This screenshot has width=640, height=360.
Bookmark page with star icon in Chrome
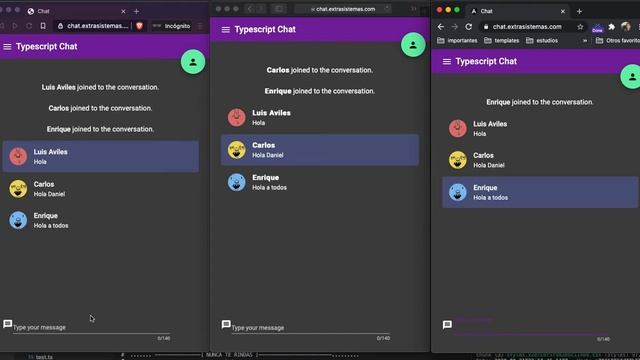[x=580, y=27]
